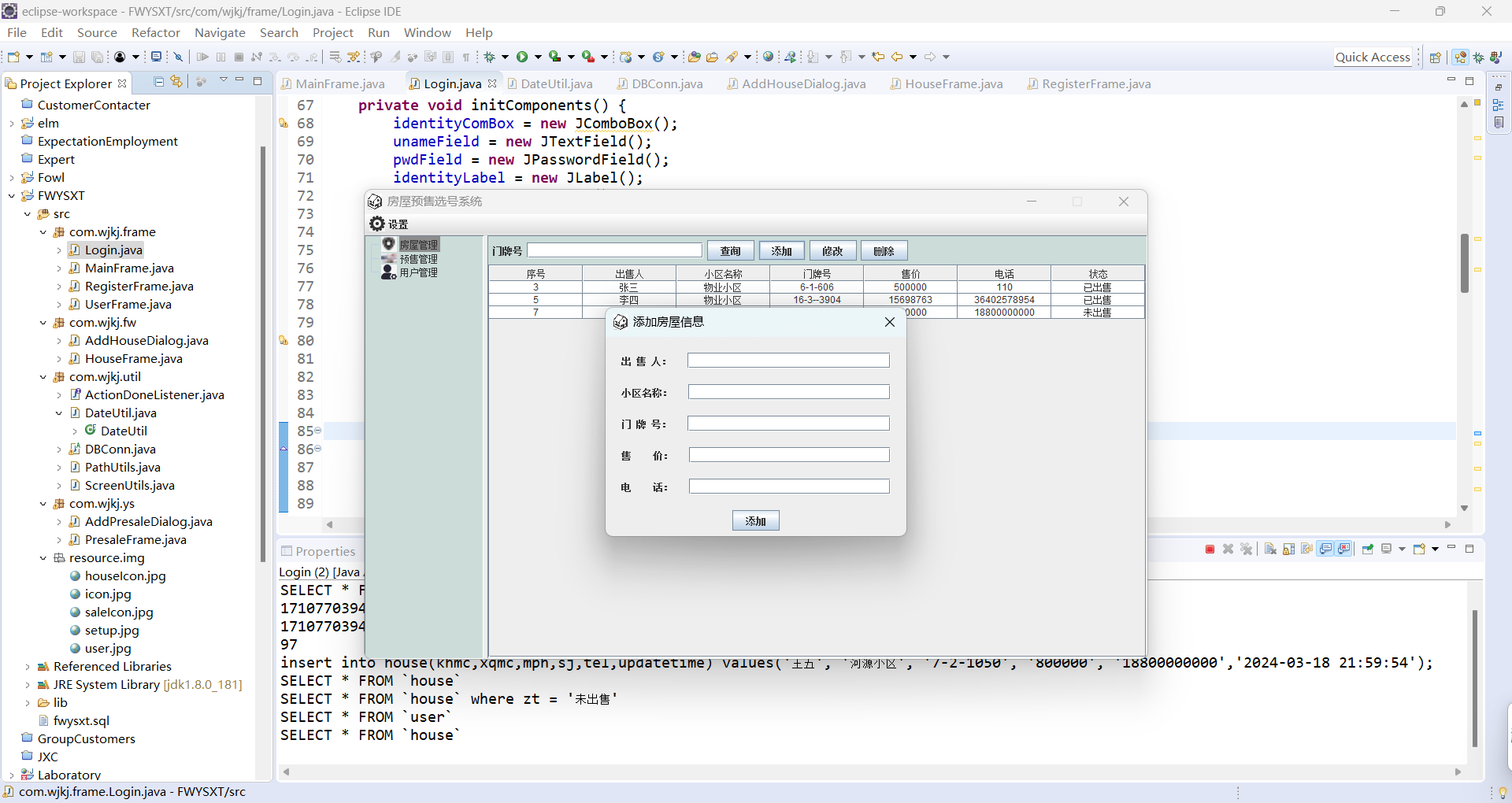Toggle console Scroll Lock
The image size is (1512, 803).
[1289, 550]
